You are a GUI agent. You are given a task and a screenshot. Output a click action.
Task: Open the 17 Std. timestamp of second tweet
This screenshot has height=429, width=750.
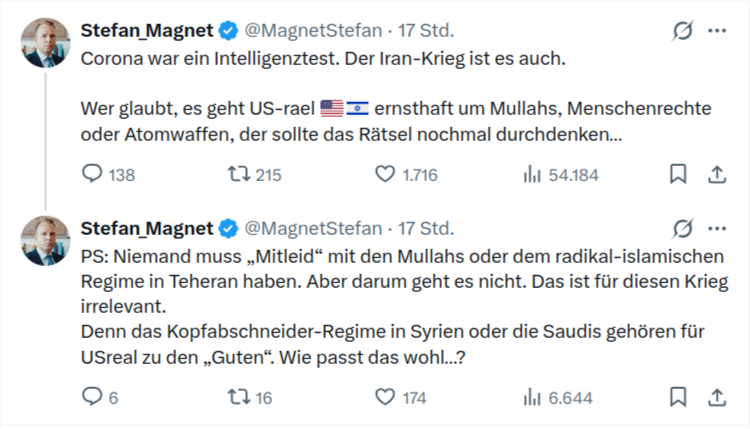(426, 227)
